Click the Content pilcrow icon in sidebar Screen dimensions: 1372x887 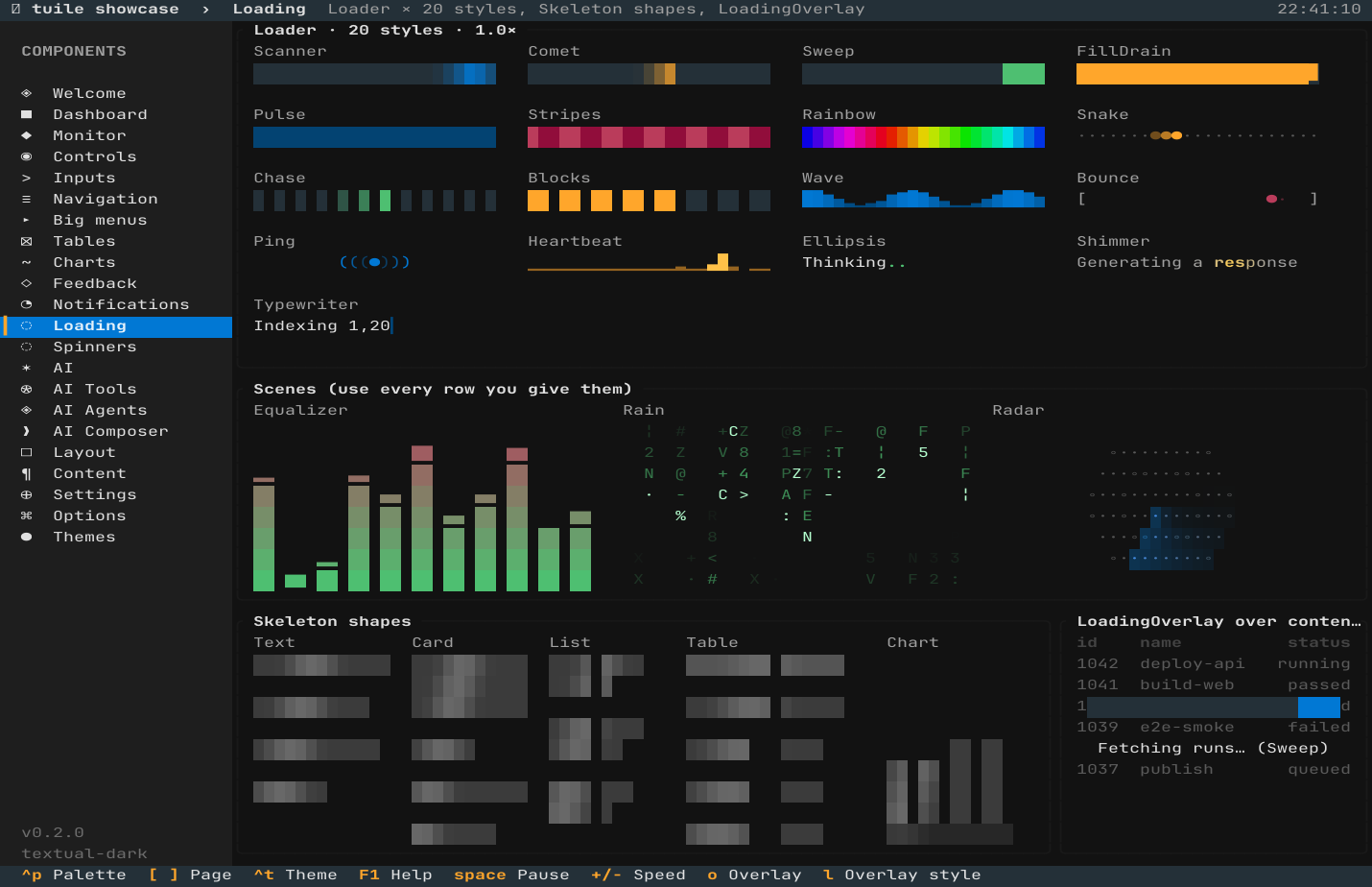tap(26, 473)
